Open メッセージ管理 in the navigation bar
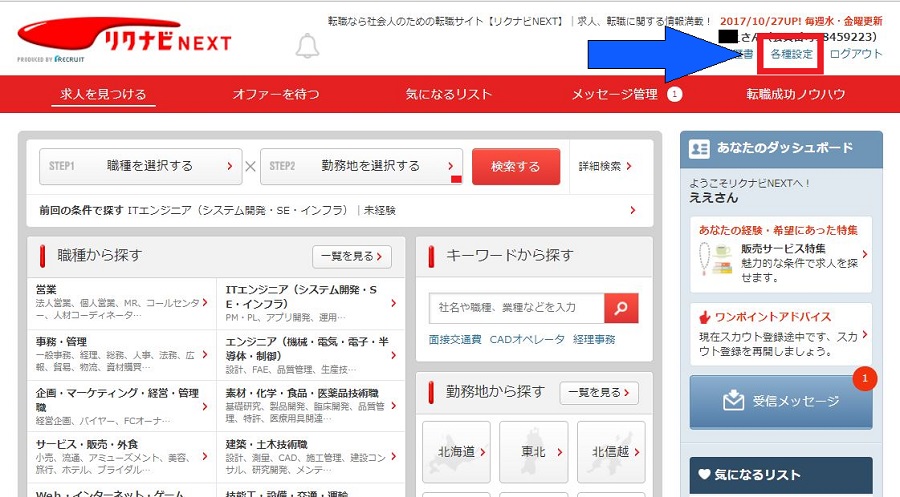900x497 pixels. click(x=615, y=94)
